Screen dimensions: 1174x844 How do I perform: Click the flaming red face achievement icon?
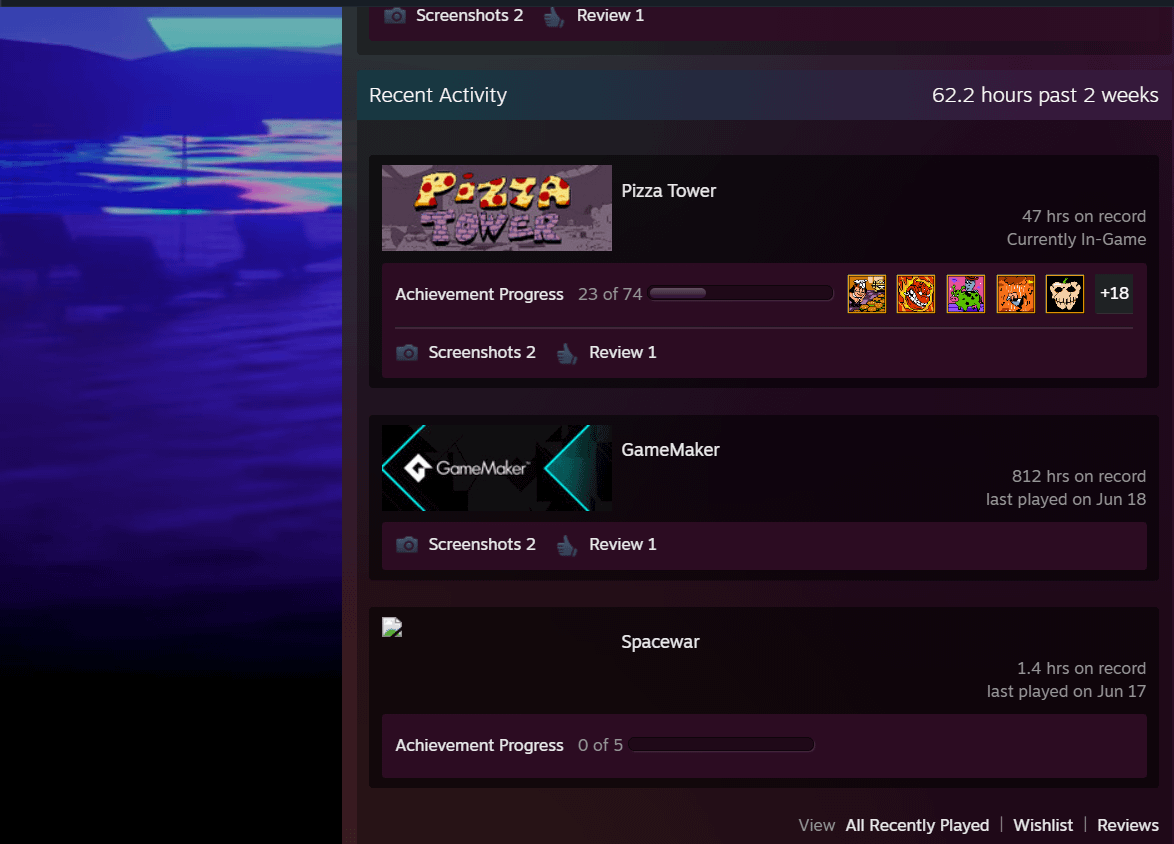click(916, 294)
